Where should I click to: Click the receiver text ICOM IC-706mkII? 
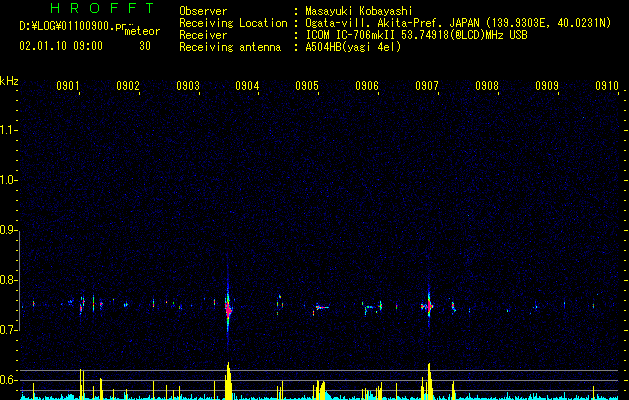coord(351,35)
